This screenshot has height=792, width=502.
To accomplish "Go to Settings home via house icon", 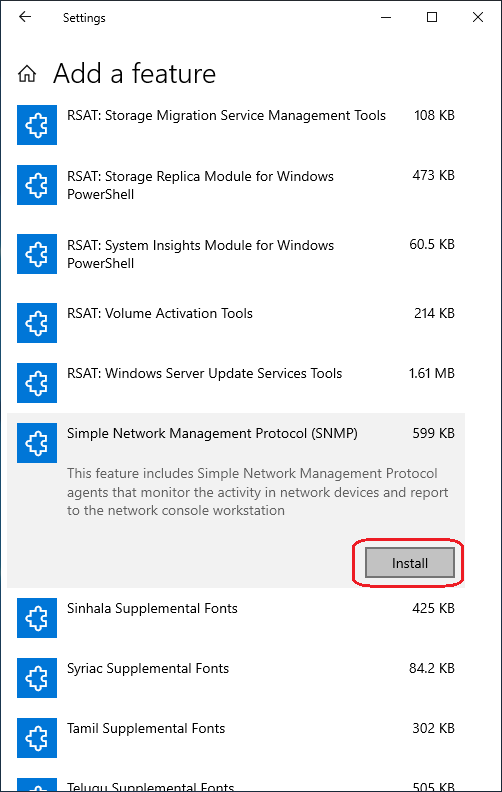I will tap(27, 74).
